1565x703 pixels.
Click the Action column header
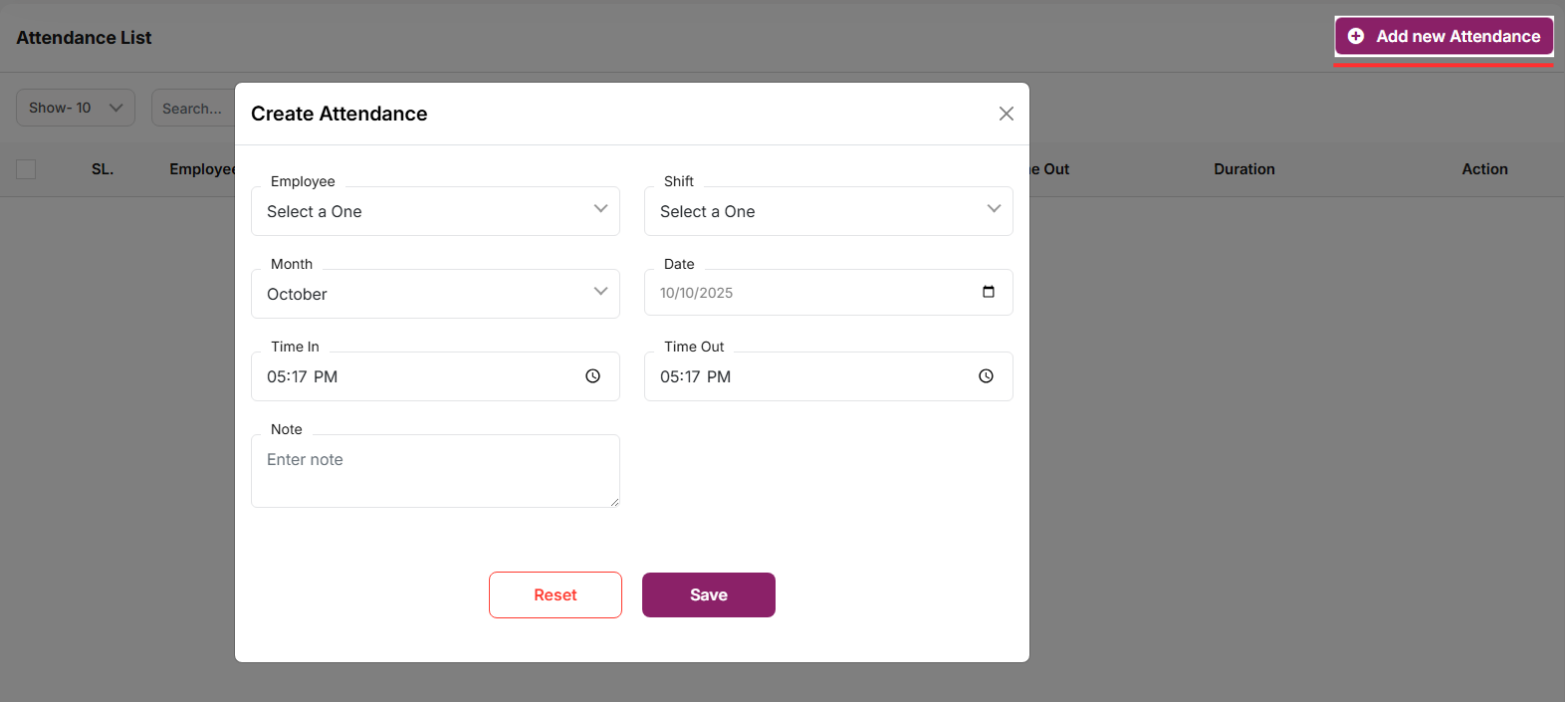(1484, 170)
